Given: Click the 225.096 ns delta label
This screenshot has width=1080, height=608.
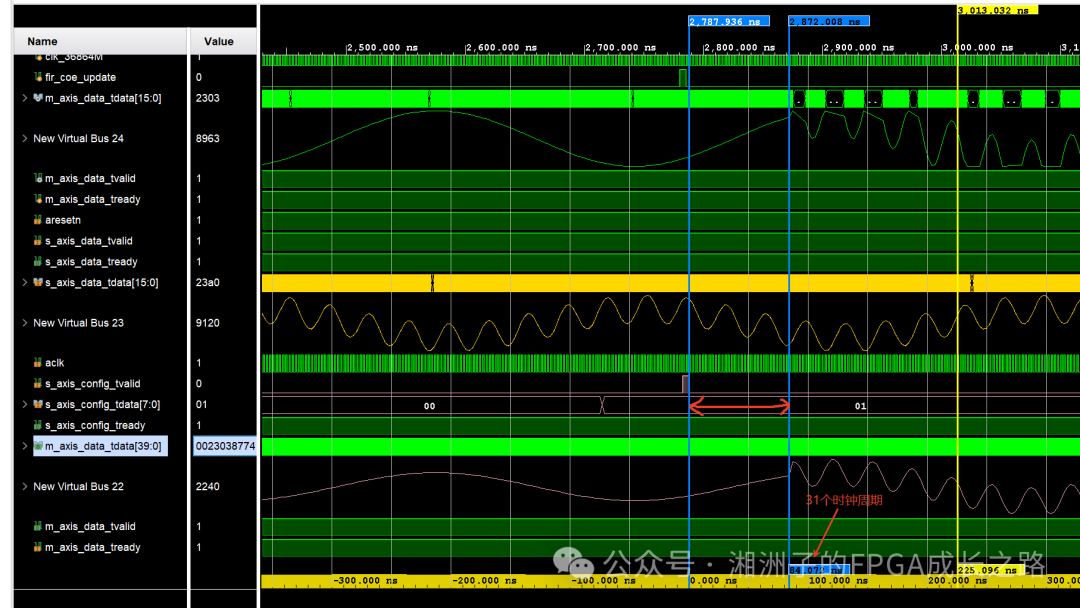Looking at the screenshot, I should (988, 570).
